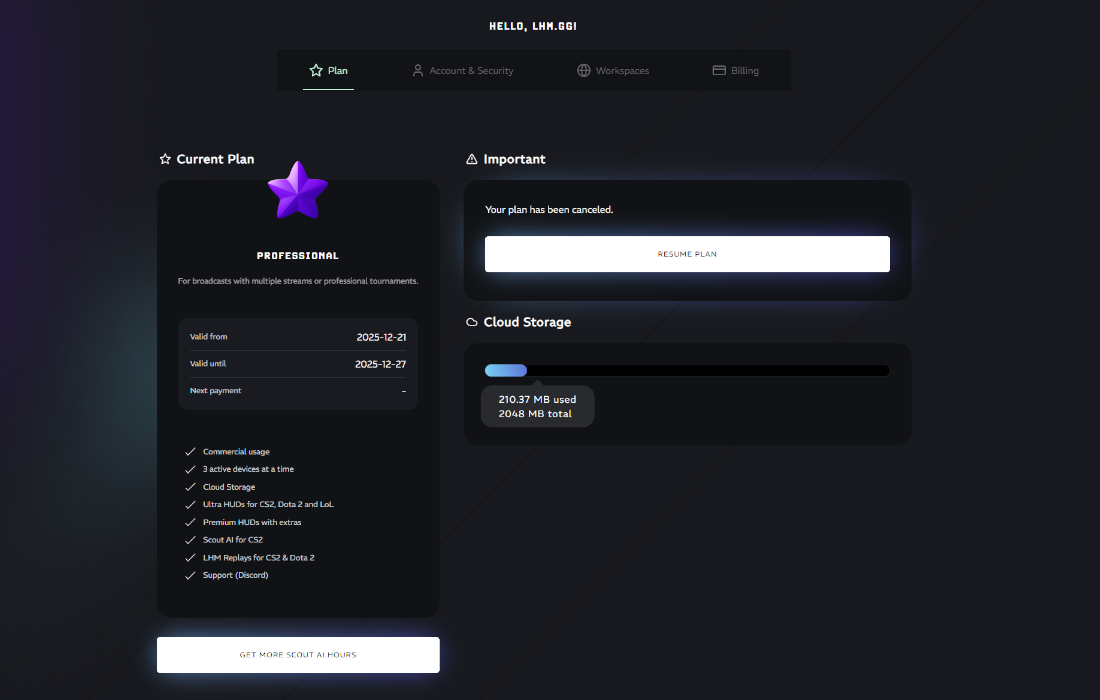This screenshot has width=1100, height=700.
Task: Click the person icon for Account & Security
Action: point(417,70)
